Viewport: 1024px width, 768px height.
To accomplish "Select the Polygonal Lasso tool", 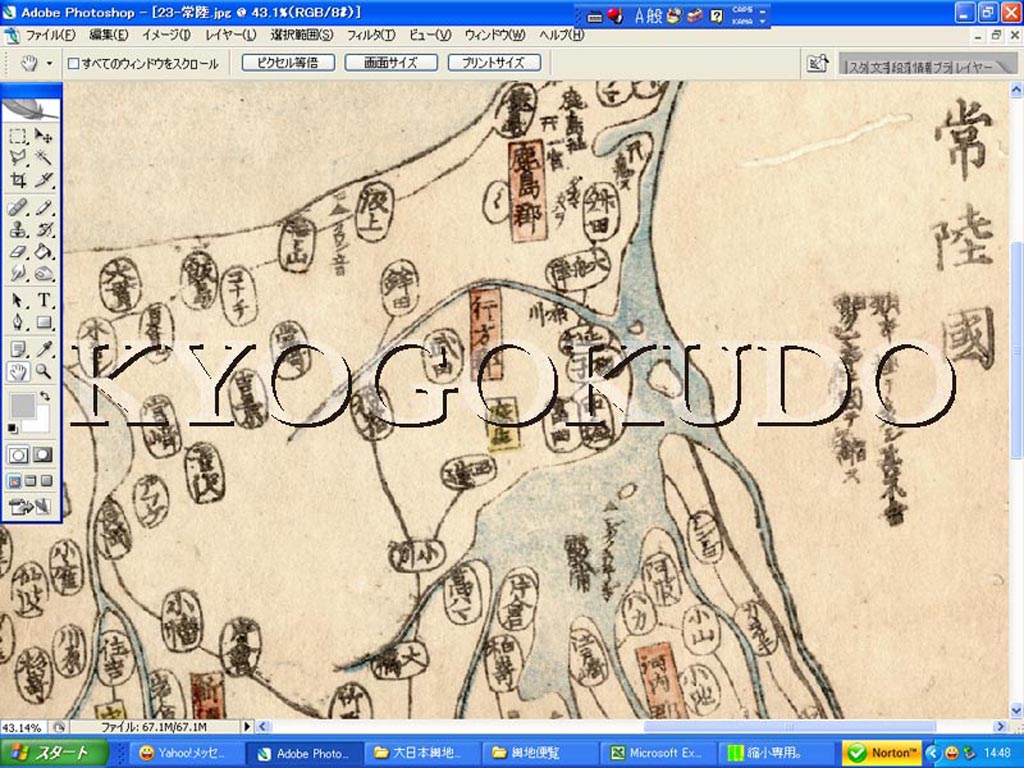I will click(18, 157).
